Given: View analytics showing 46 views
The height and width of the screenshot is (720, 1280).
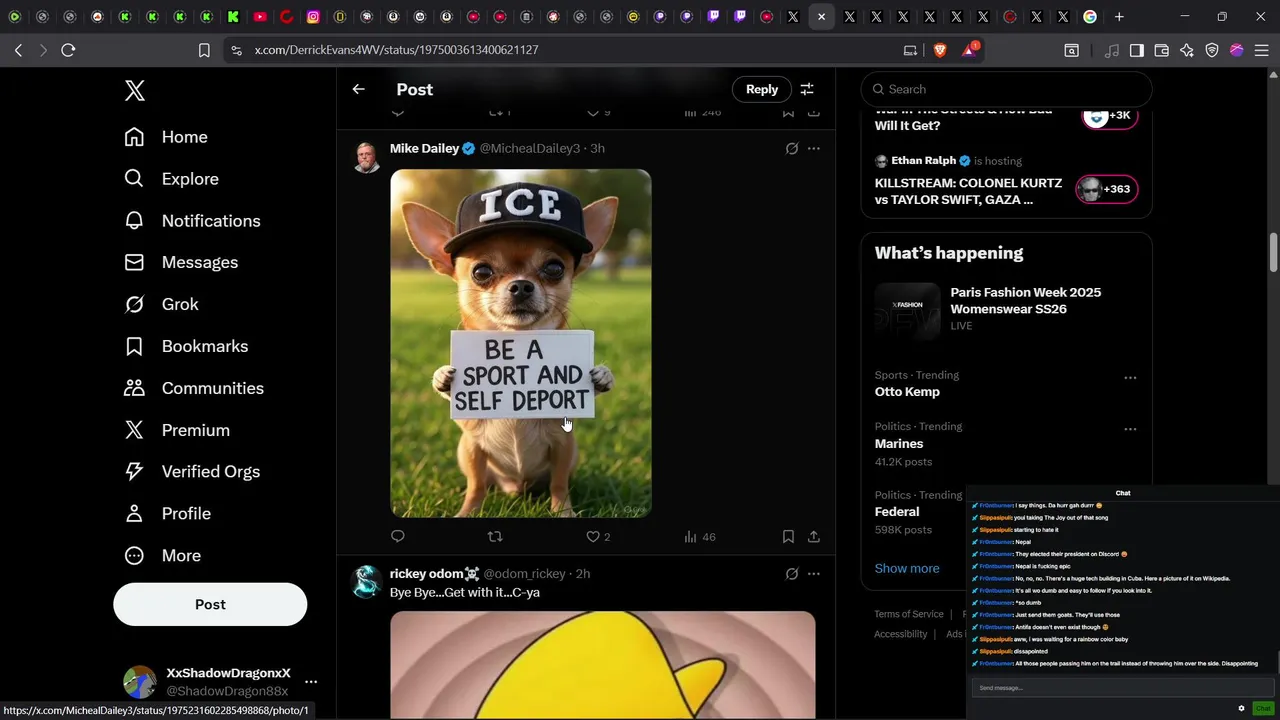Looking at the screenshot, I should [x=700, y=537].
